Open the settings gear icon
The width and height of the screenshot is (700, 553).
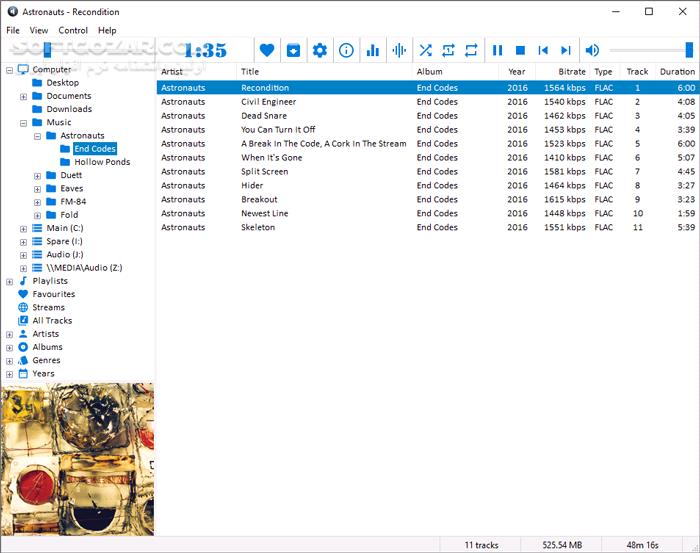320,50
